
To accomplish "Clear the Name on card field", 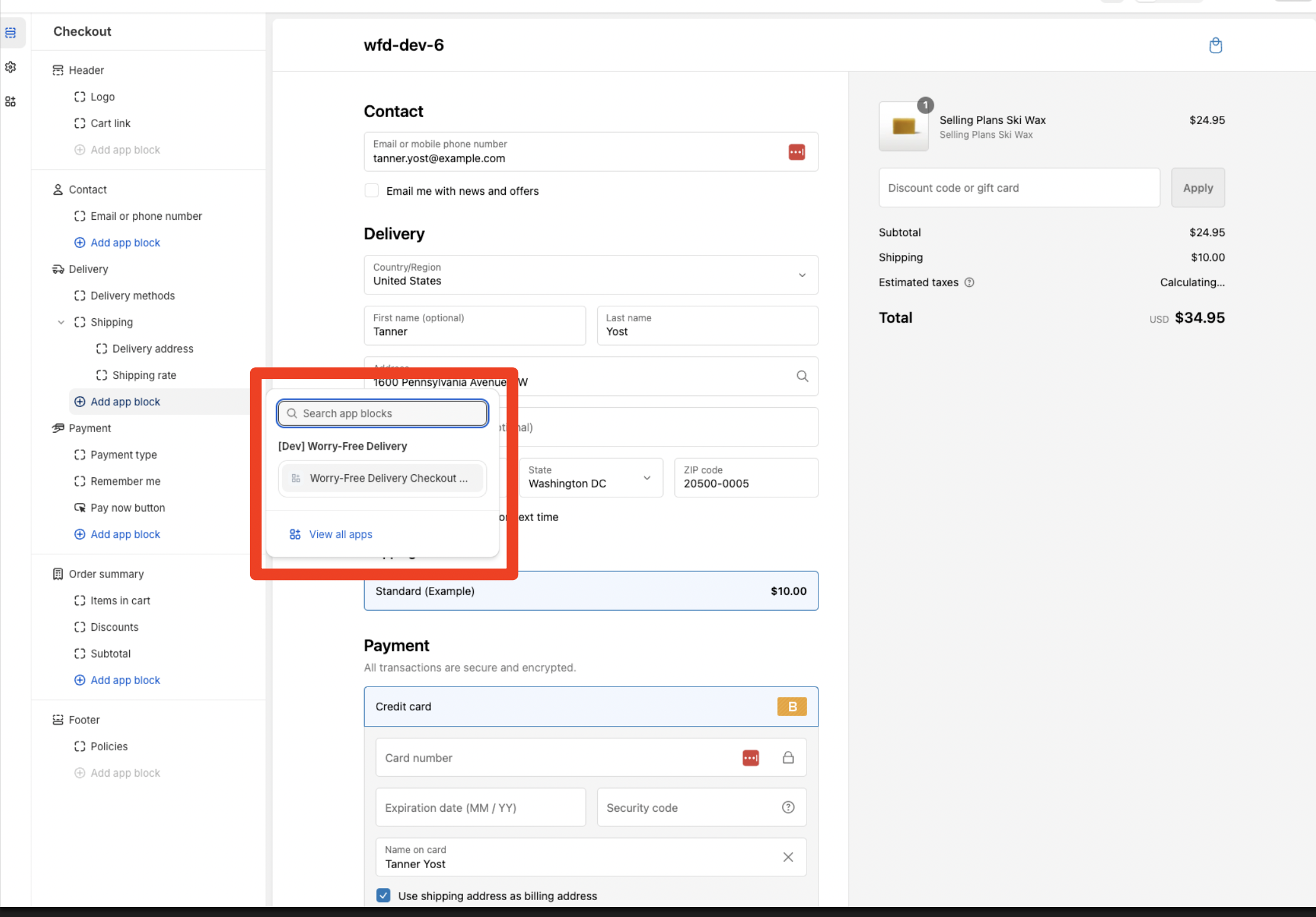I will [788, 857].
